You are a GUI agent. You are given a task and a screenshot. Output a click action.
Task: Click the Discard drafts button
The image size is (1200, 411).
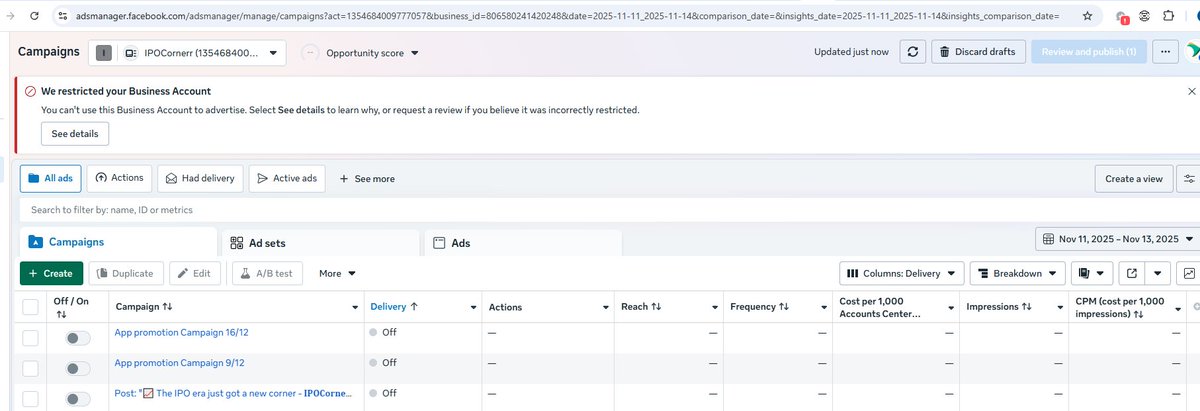point(978,52)
